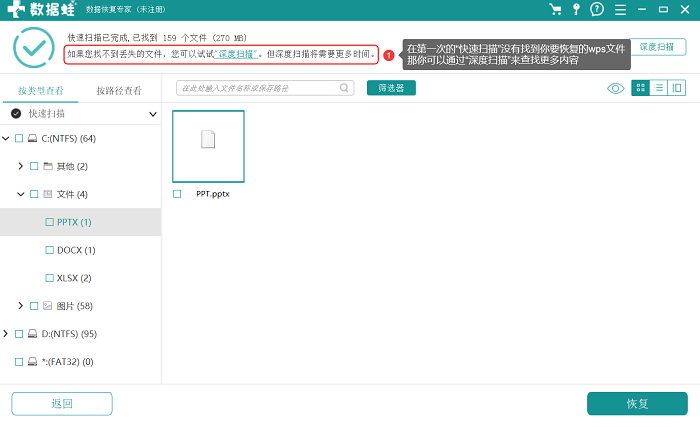The image size is (700, 427).
Task: Click the search magnifier icon
Action: [344, 88]
